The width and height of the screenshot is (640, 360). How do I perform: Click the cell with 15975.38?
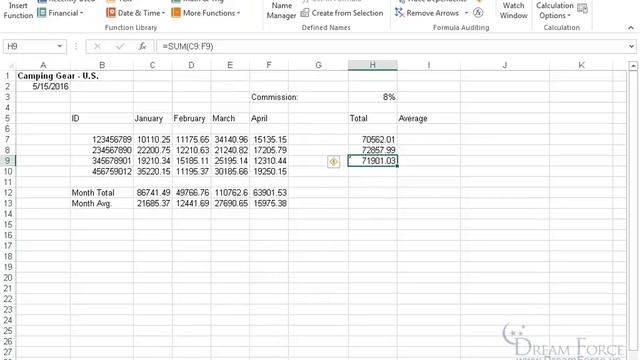269,203
